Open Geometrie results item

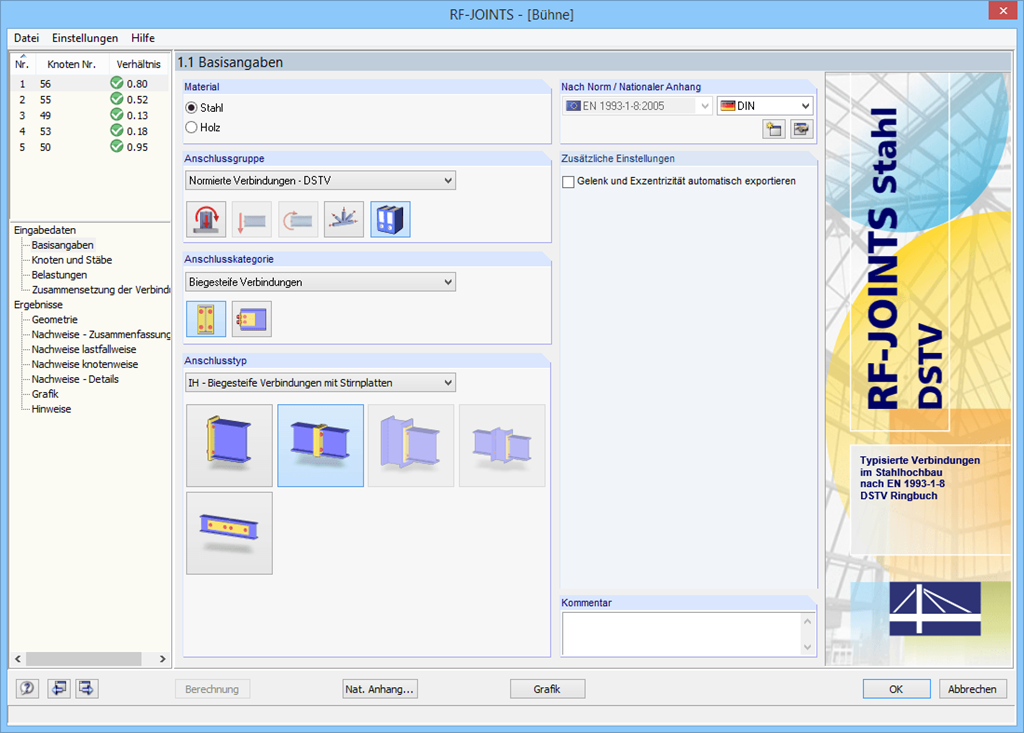55,319
